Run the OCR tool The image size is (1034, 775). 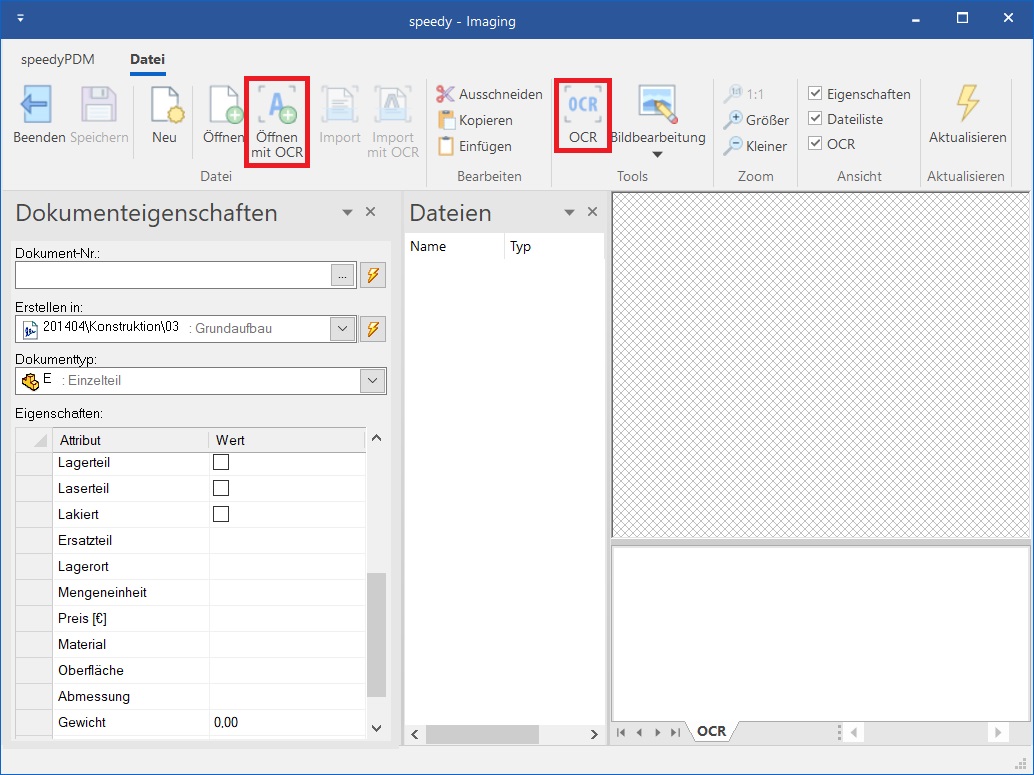(583, 105)
